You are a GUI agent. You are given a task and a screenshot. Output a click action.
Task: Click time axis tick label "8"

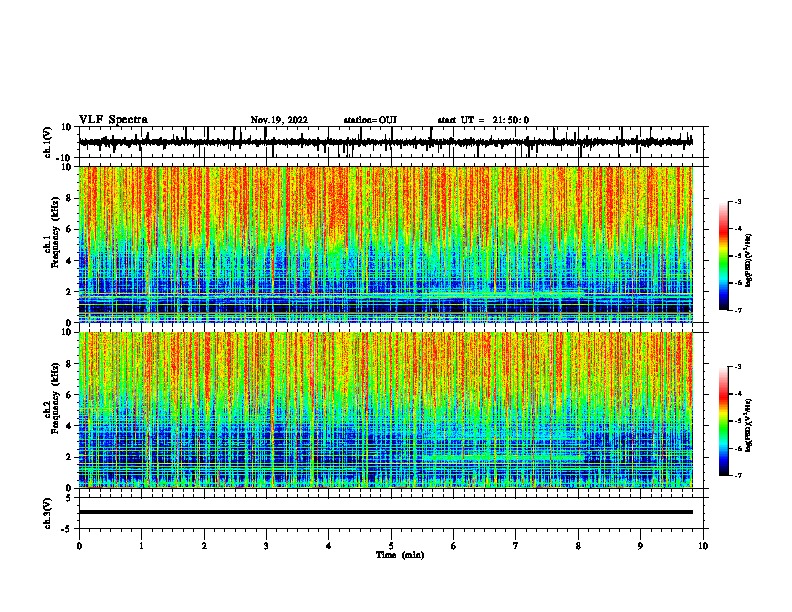pos(578,546)
